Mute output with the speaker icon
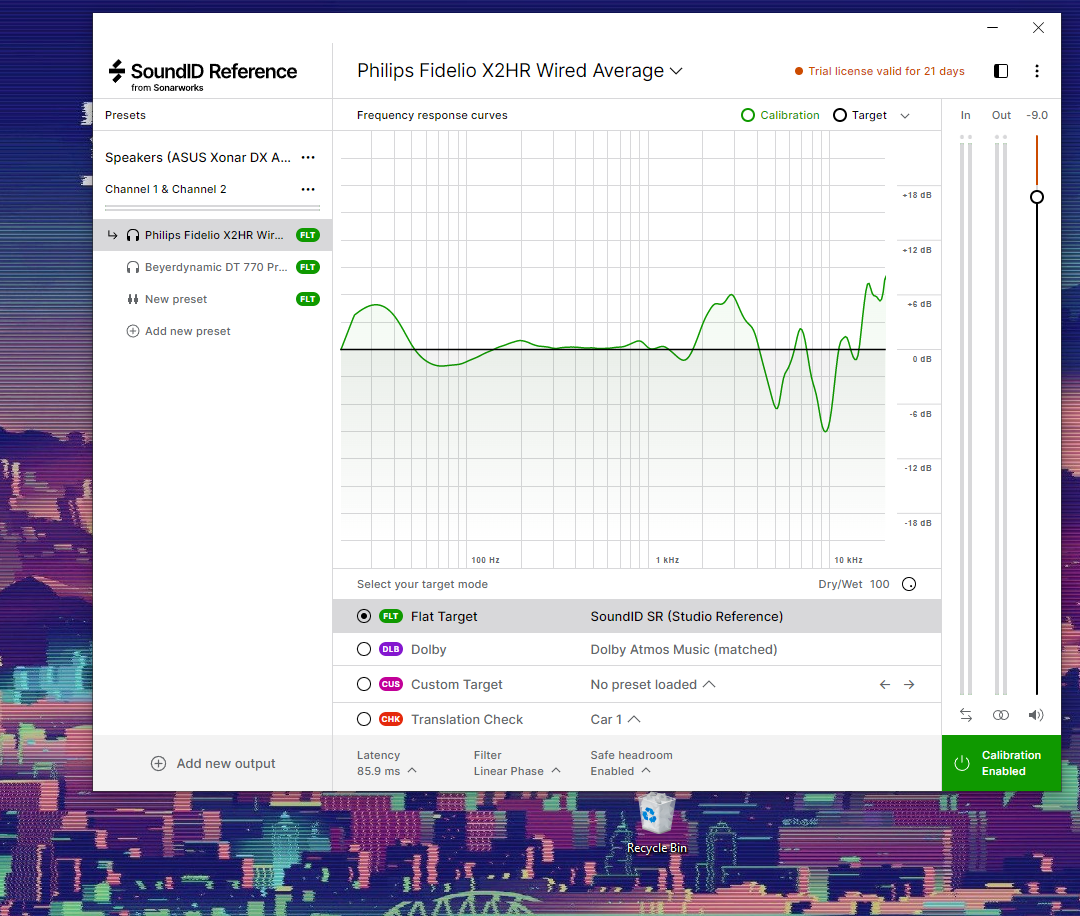1080x916 pixels. click(1036, 715)
